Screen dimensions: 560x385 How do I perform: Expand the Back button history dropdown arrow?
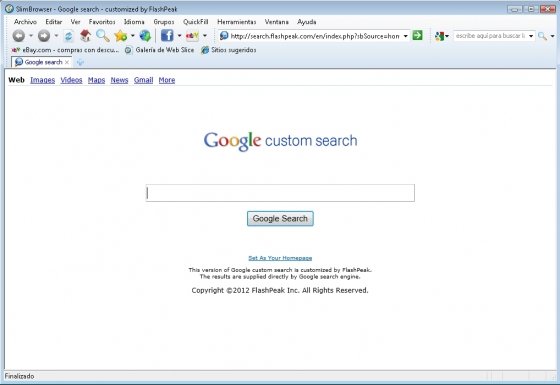(x=31, y=36)
